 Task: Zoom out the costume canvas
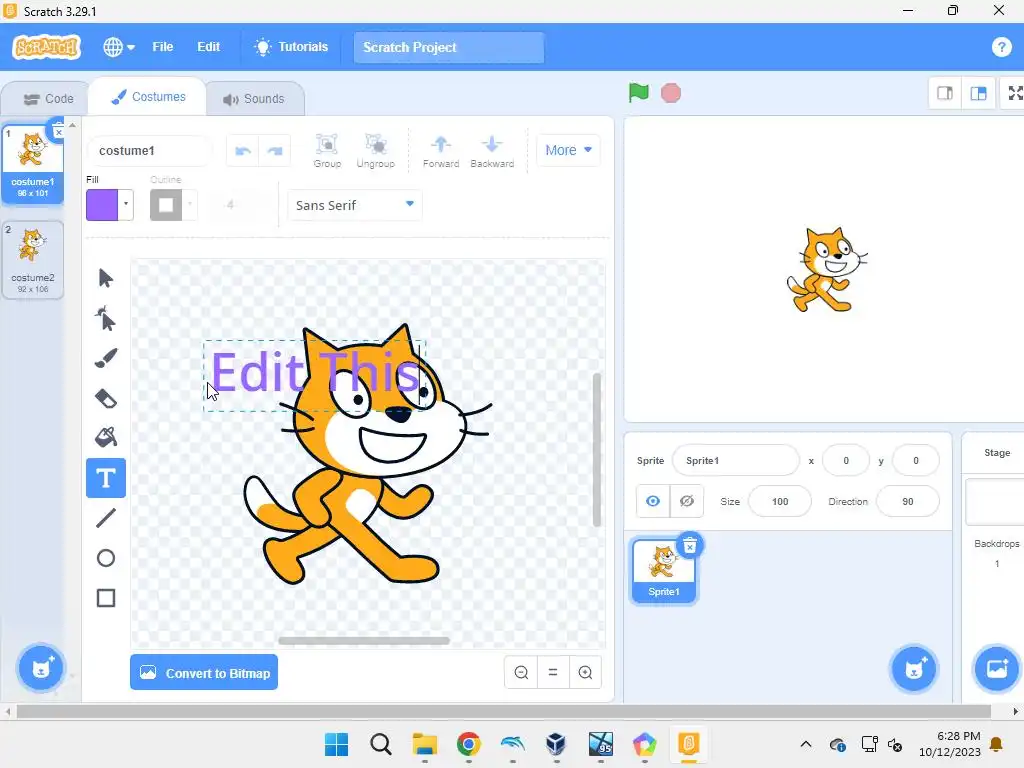[521, 672]
